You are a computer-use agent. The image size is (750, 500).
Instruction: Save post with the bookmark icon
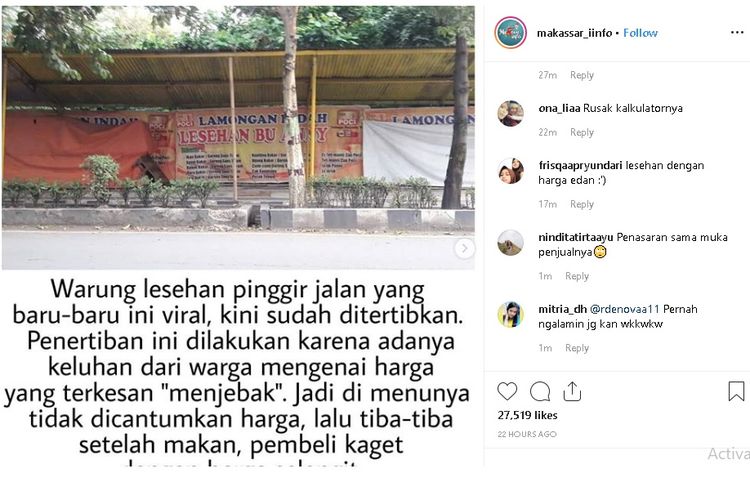(736, 391)
